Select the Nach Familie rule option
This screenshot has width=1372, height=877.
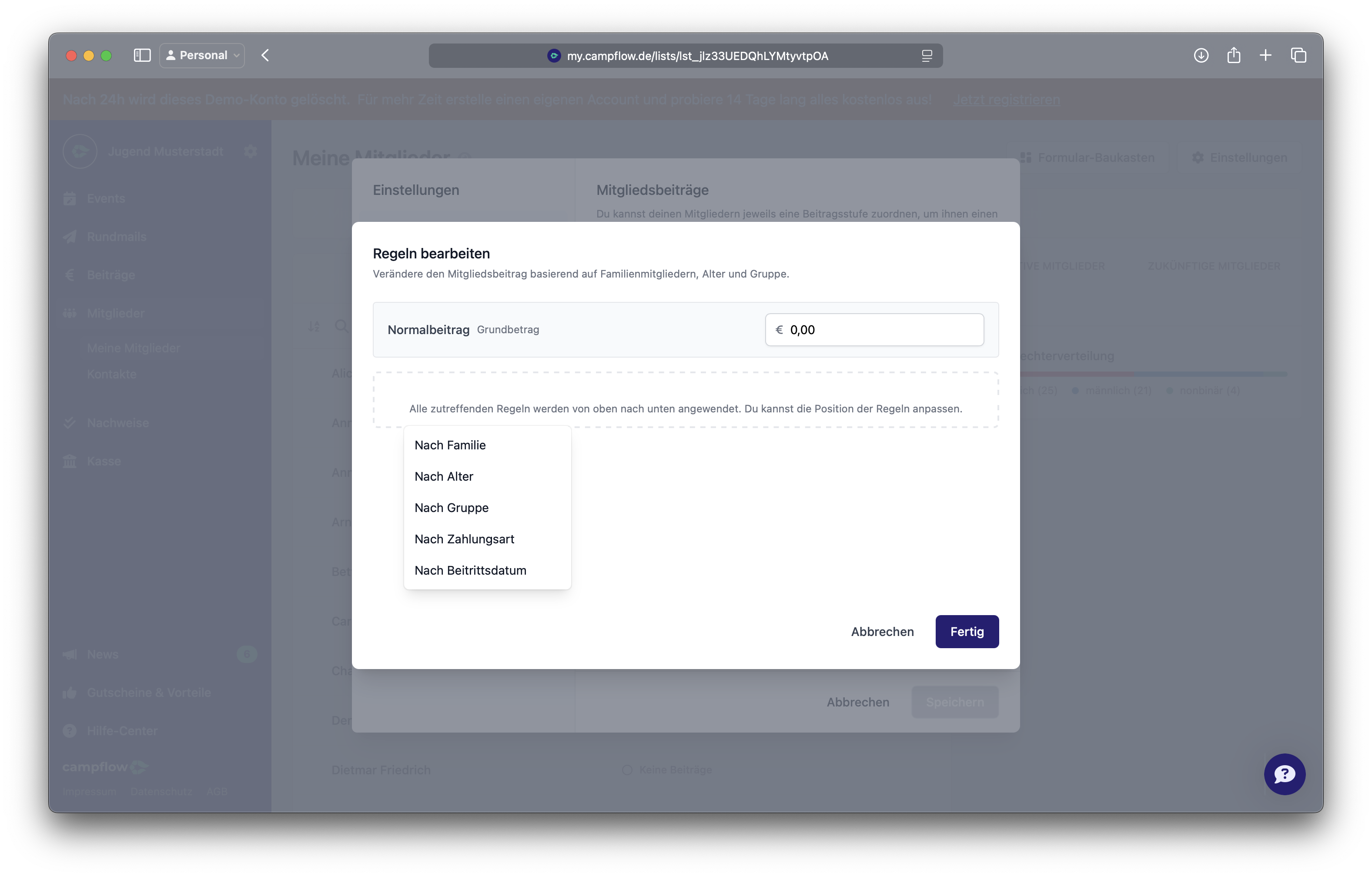click(487, 445)
